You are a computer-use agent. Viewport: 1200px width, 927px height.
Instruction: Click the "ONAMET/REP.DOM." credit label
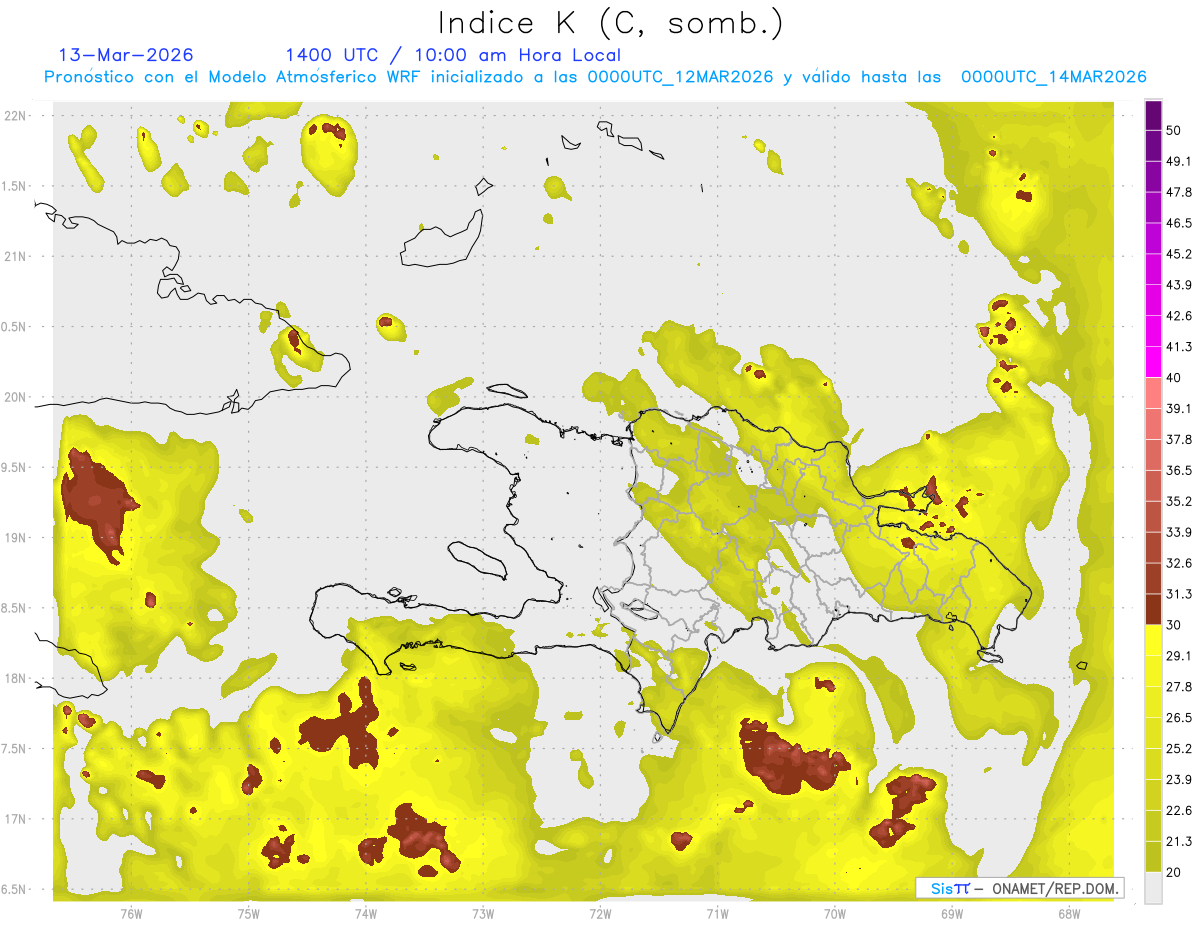coord(1055,888)
